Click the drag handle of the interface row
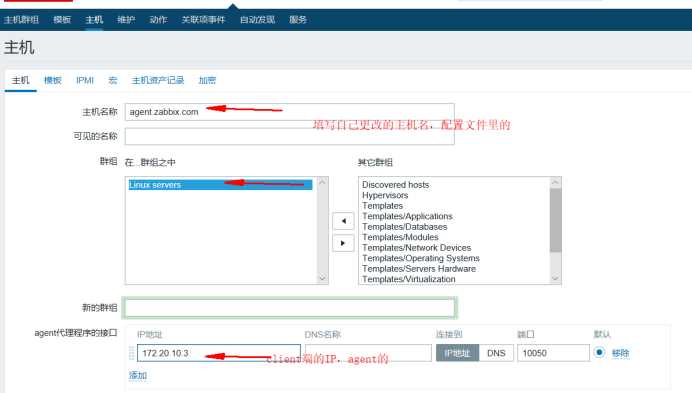692x393 pixels. [x=131, y=353]
